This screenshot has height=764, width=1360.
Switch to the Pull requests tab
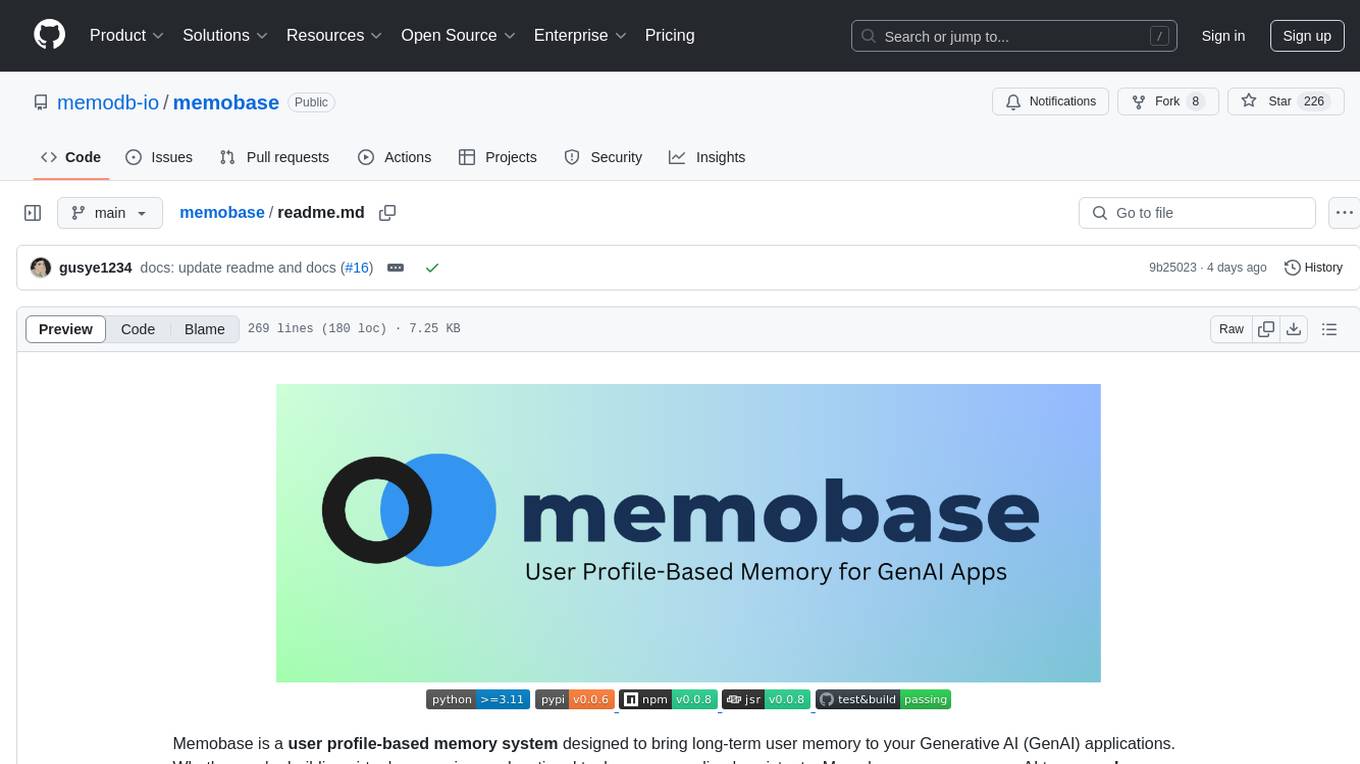(274, 157)
